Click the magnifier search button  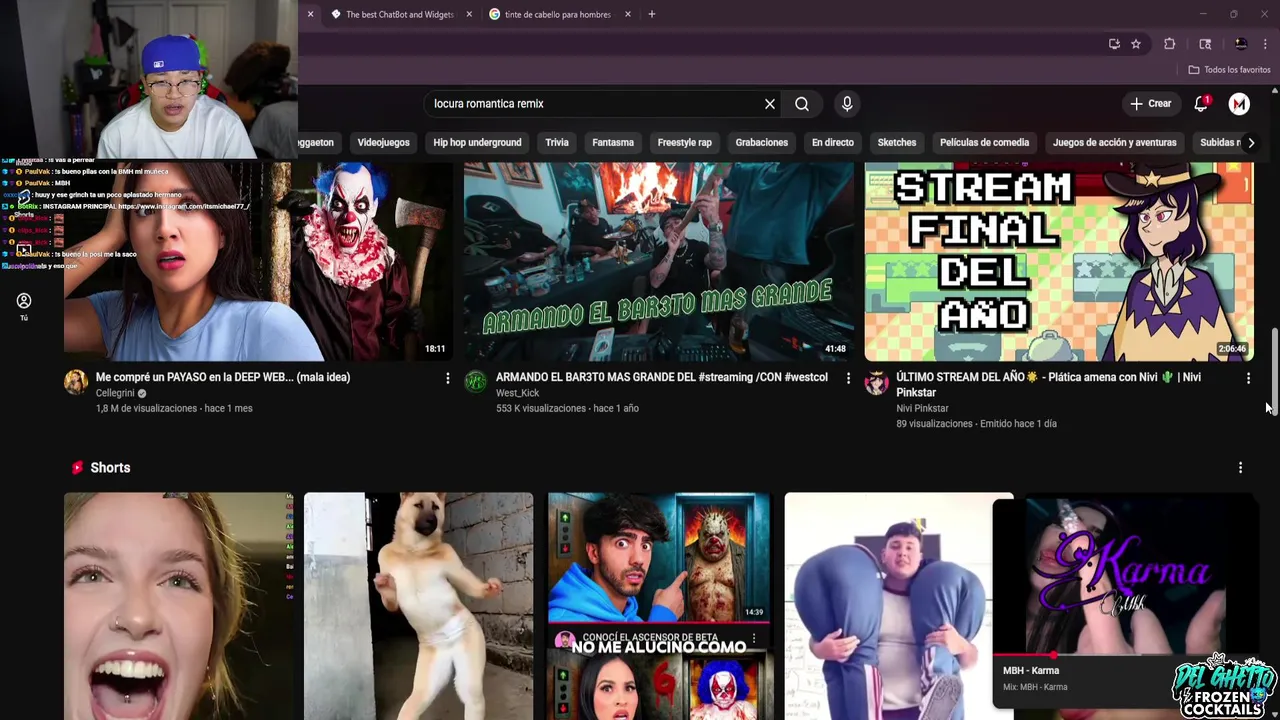[x=802, y=104]
